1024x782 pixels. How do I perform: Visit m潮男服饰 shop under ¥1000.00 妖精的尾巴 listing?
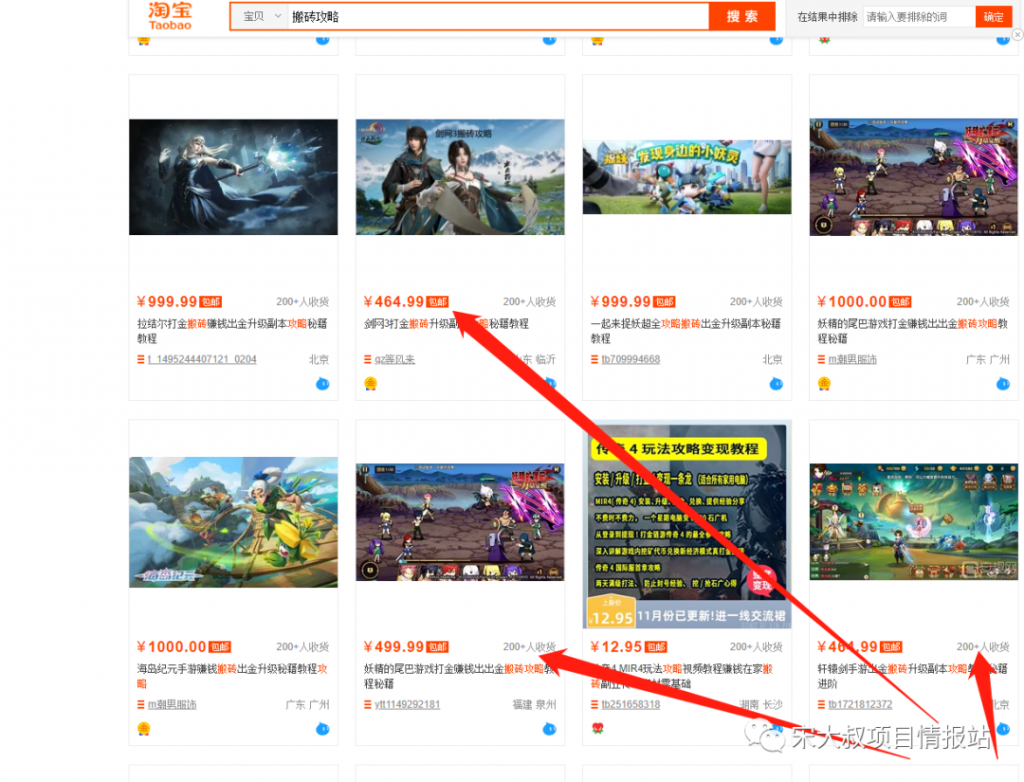(852, 359)
